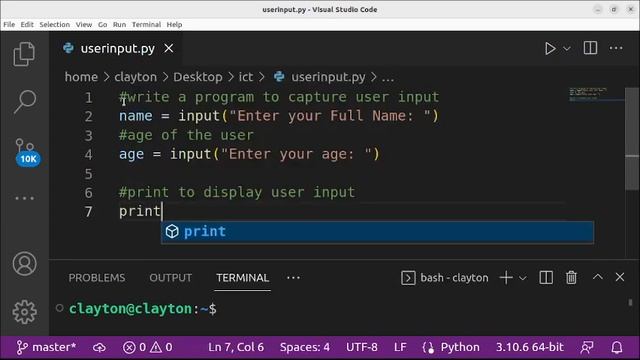Image resolution: width=640 pixels, height=360 pixels.
Task: Open the new terminal launch profile dropdown
Action: 522,278
